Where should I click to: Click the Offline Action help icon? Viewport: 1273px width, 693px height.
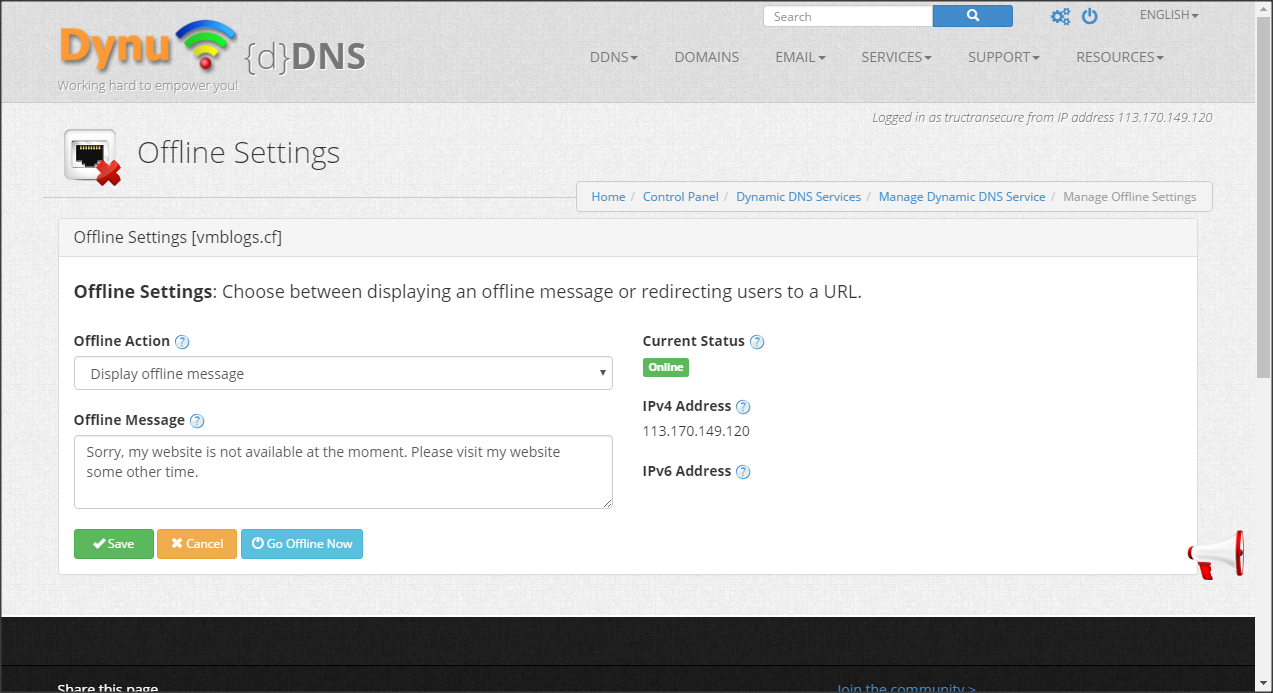[182, 342]
